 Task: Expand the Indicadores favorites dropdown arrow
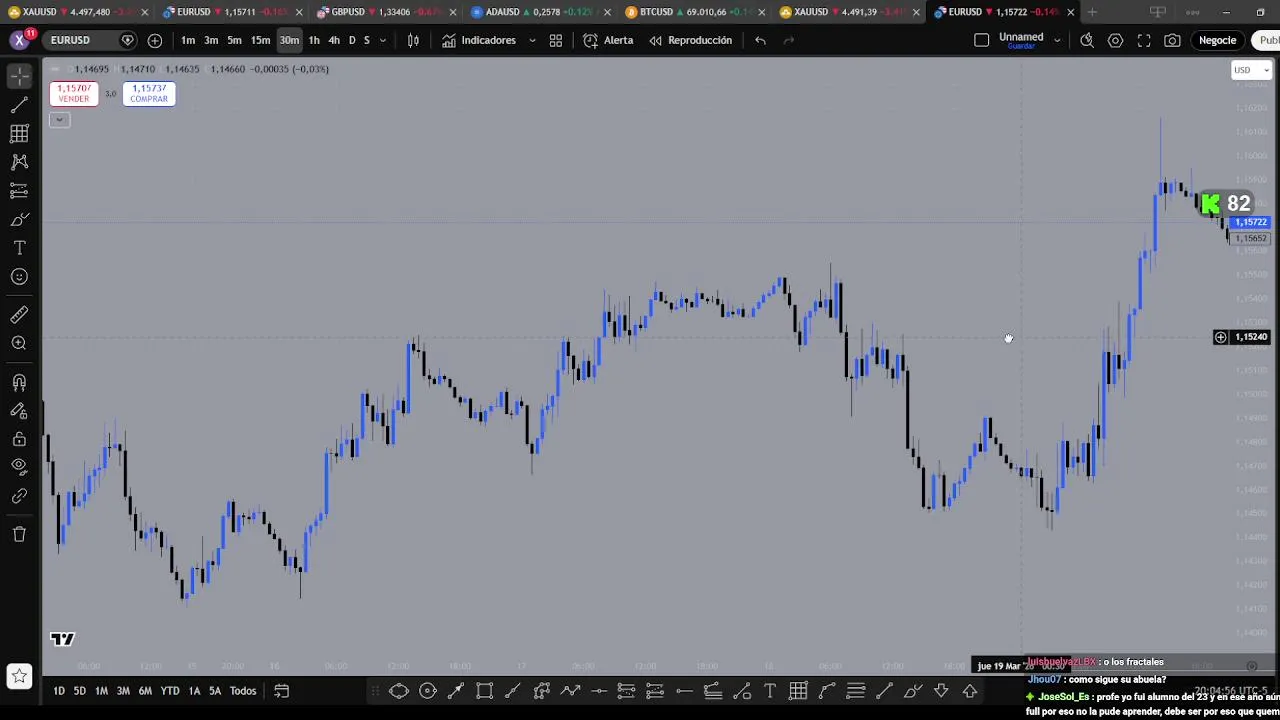click(x=531, y=40)
